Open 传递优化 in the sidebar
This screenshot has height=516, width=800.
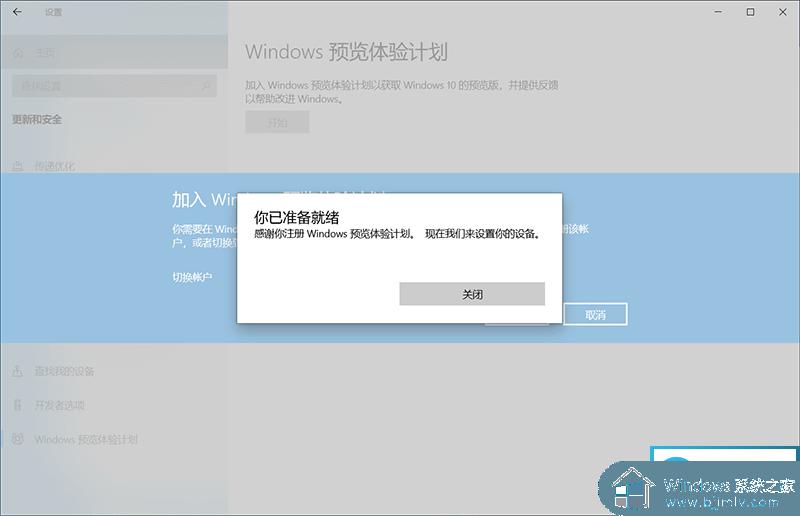[55, 166]
